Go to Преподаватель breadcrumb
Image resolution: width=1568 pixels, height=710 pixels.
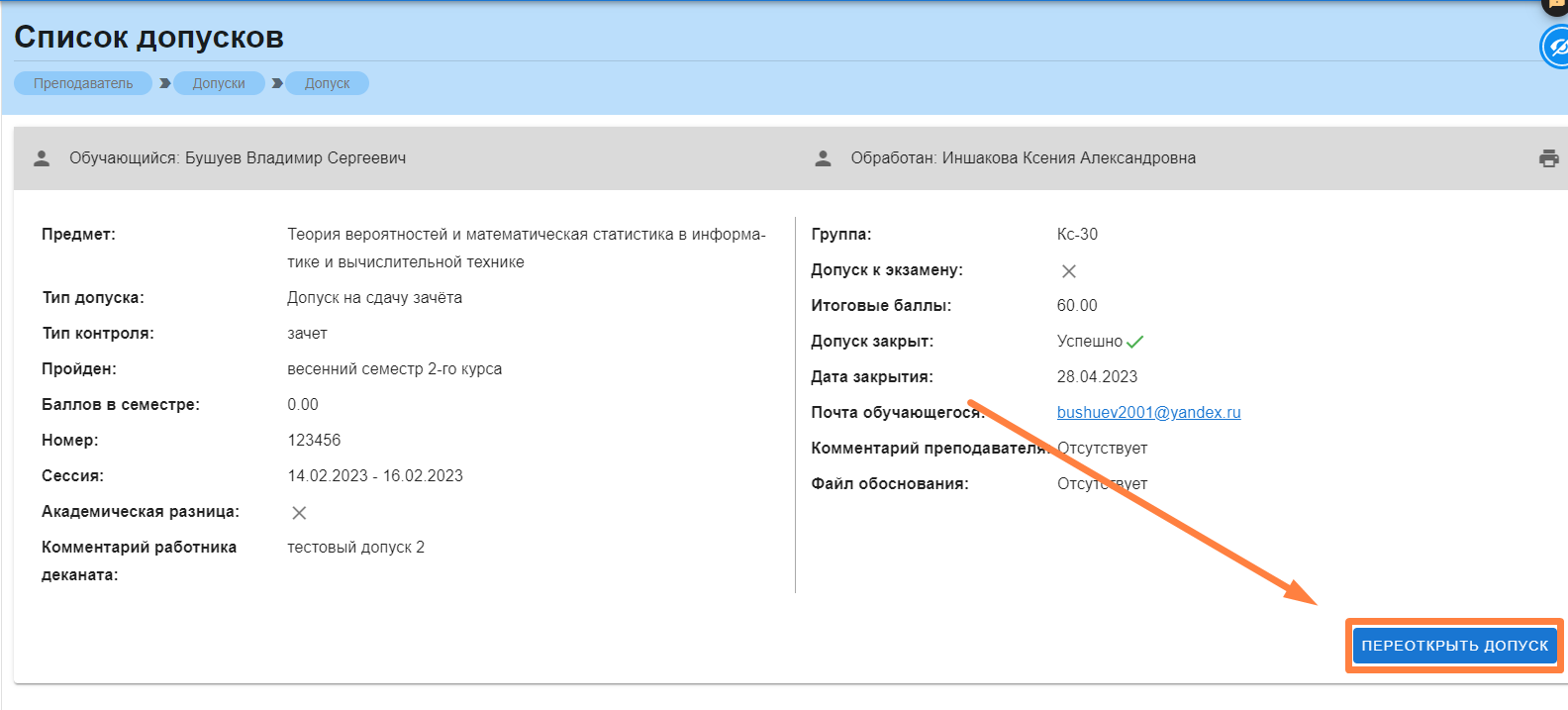coord(83,83)
